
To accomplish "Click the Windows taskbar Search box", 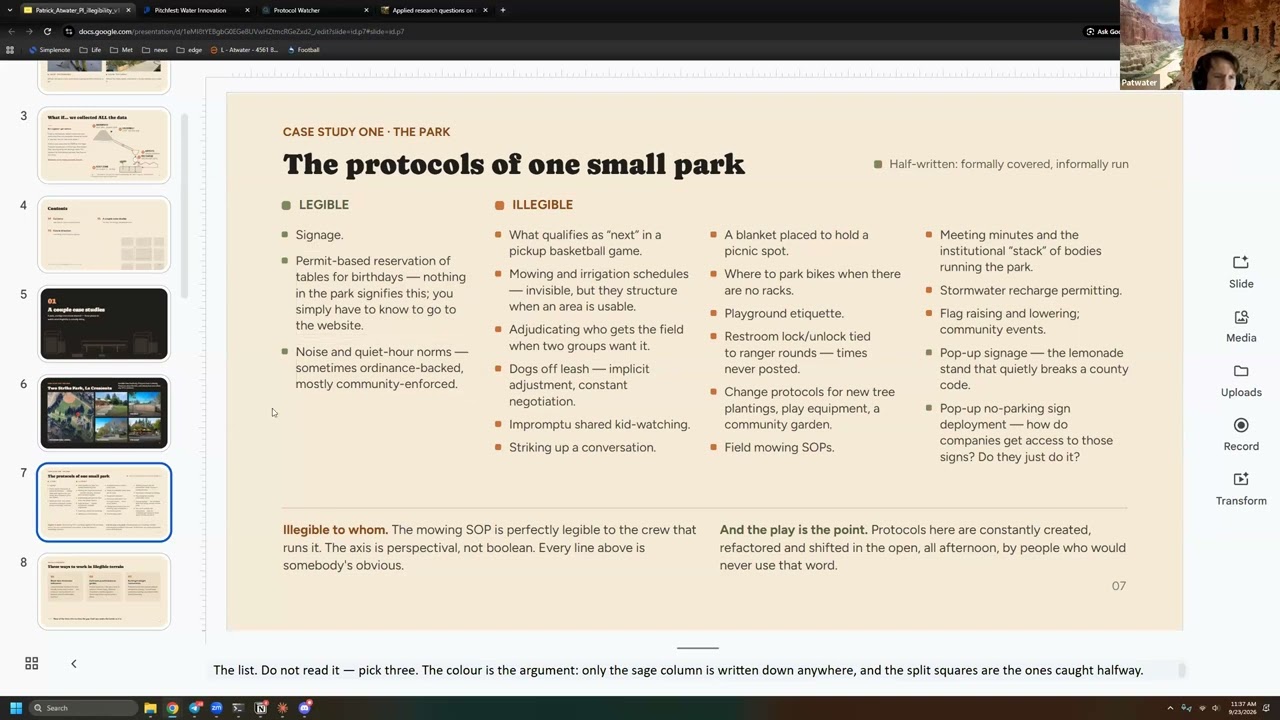I will point(84,708).
